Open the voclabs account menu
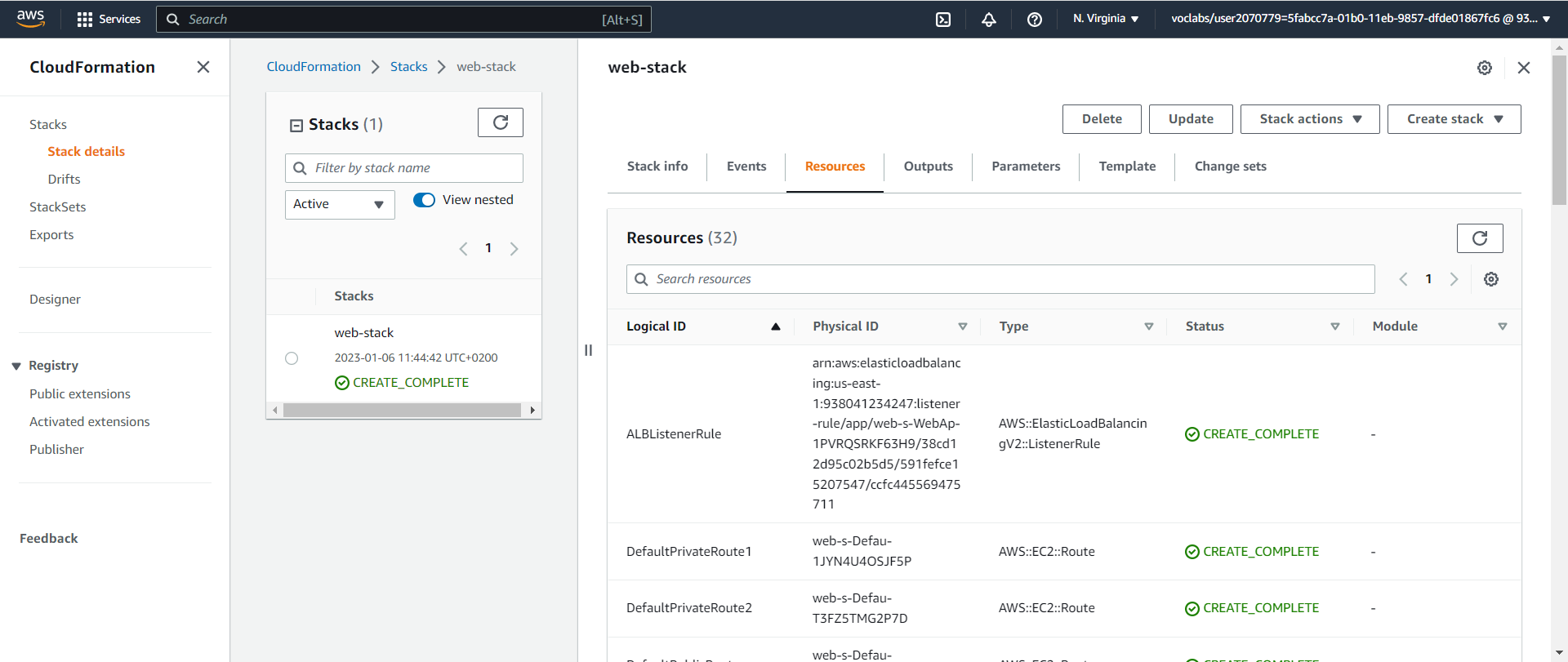The height and width of the screenshot is (662, 1568). tap(1361, 19)
